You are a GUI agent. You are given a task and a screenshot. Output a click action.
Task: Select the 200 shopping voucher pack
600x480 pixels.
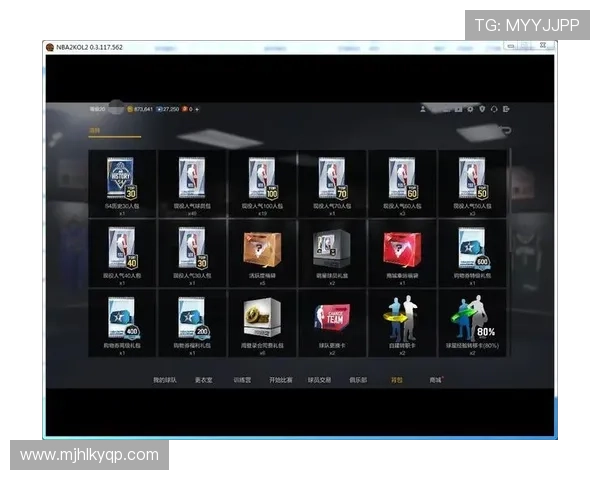coord(192,323)
